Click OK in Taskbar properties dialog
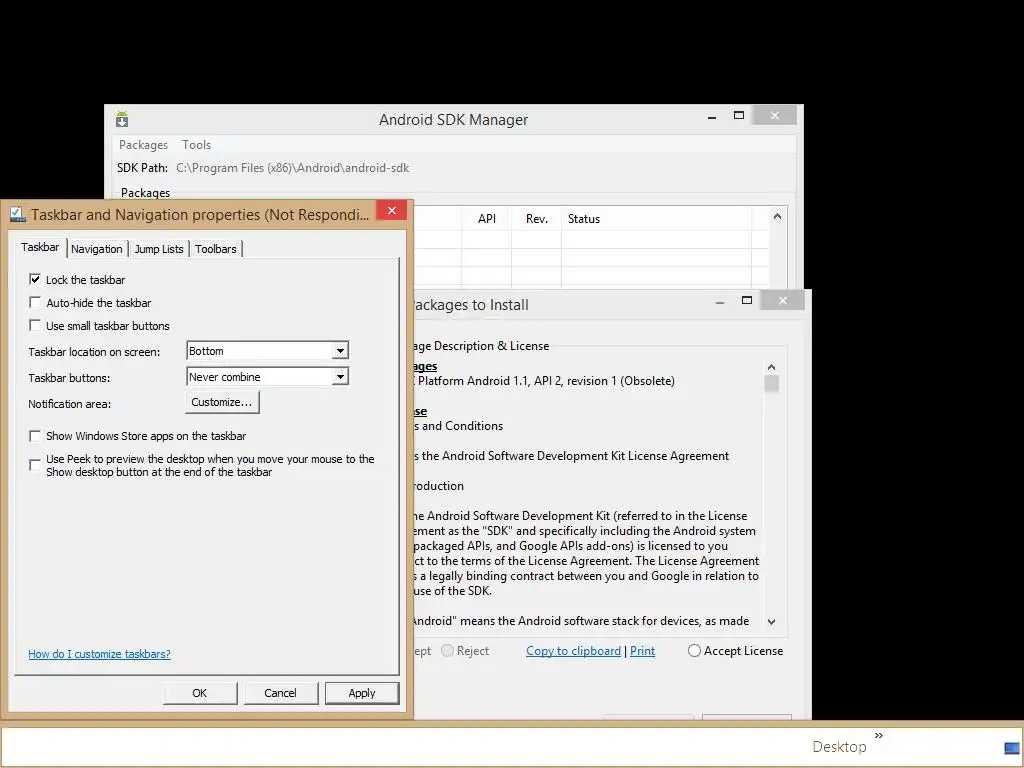The width and height of the screenshot is (1024, 768). 200,693
